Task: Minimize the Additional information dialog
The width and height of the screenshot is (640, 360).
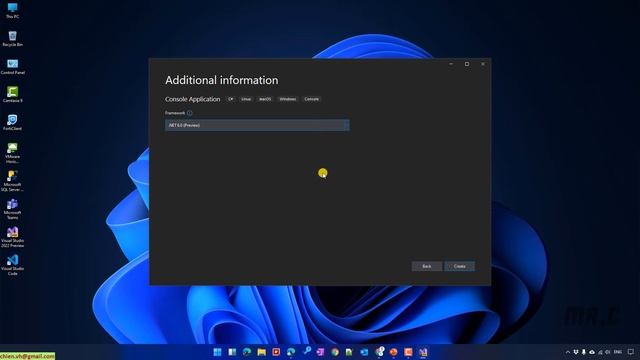Action: pos(451,64)
